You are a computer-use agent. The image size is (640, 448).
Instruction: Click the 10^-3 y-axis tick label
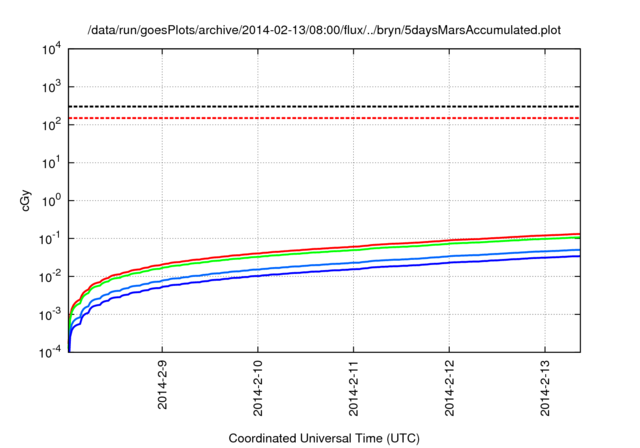[50, 315]
